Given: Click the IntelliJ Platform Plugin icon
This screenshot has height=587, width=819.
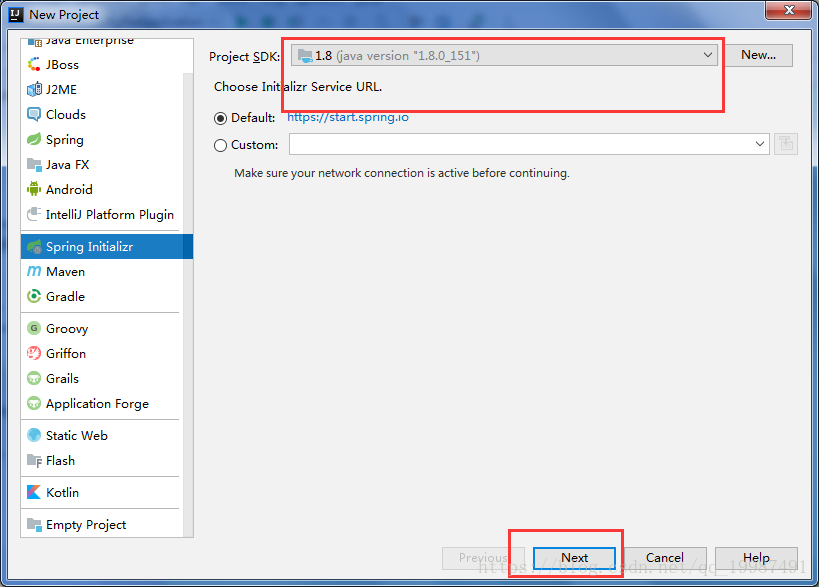Looking at the screenshot, I should point(34,214).
